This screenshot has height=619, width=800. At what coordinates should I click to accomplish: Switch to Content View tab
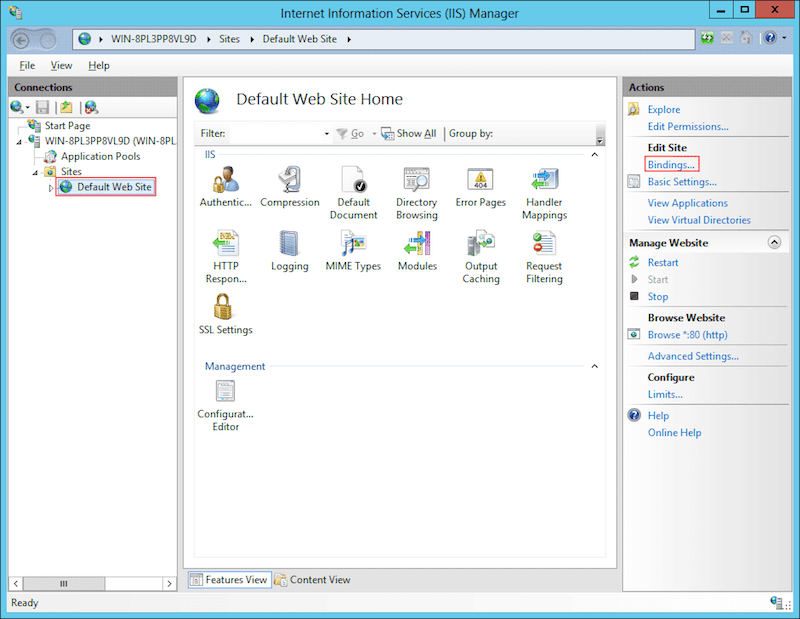(x=312, y=580)
